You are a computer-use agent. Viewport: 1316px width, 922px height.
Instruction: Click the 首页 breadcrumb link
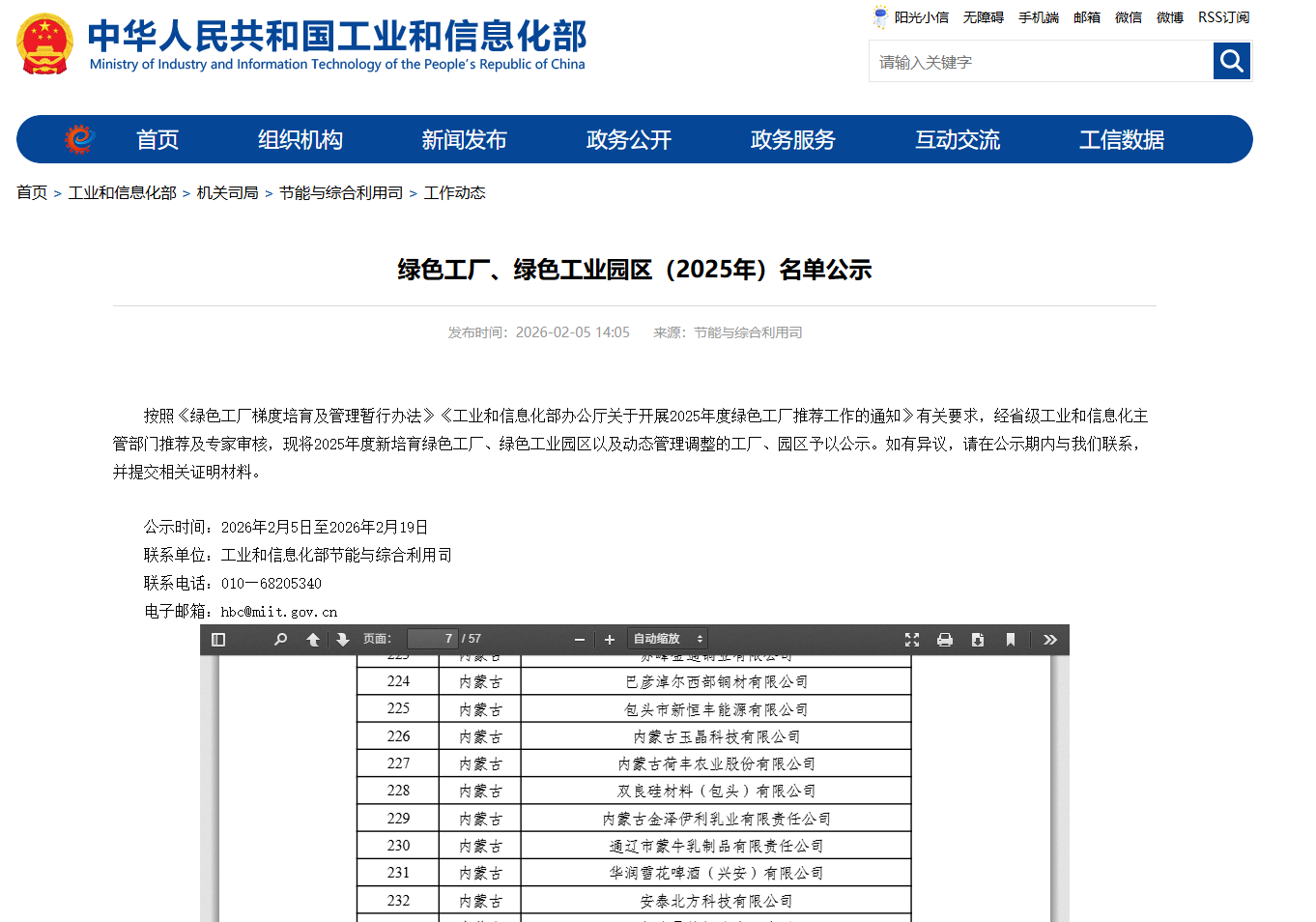click(x=32, y=192)
